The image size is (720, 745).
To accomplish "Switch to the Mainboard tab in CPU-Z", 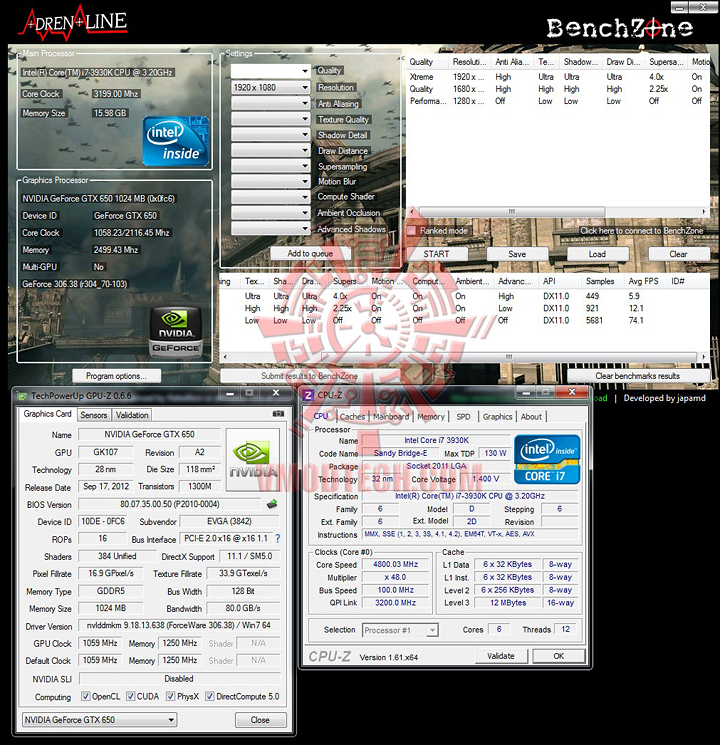I will [x=391, y=417].
